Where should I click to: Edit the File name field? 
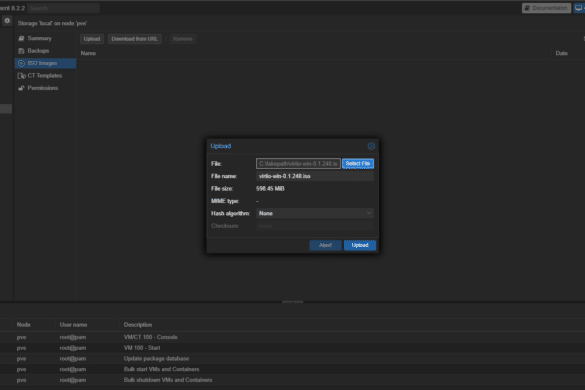(x=315, y=176)
